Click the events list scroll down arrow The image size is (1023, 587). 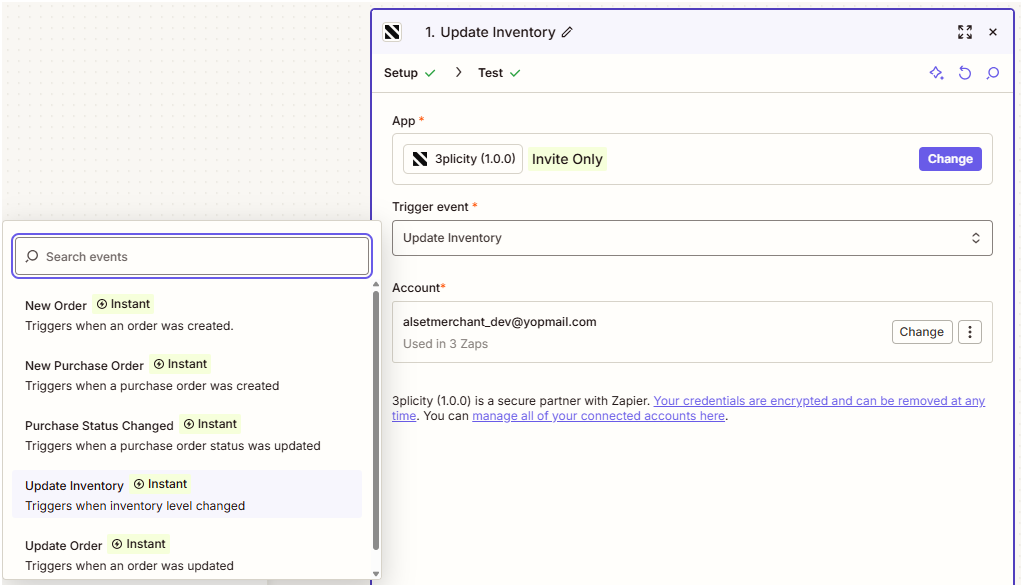pos(376,574)
